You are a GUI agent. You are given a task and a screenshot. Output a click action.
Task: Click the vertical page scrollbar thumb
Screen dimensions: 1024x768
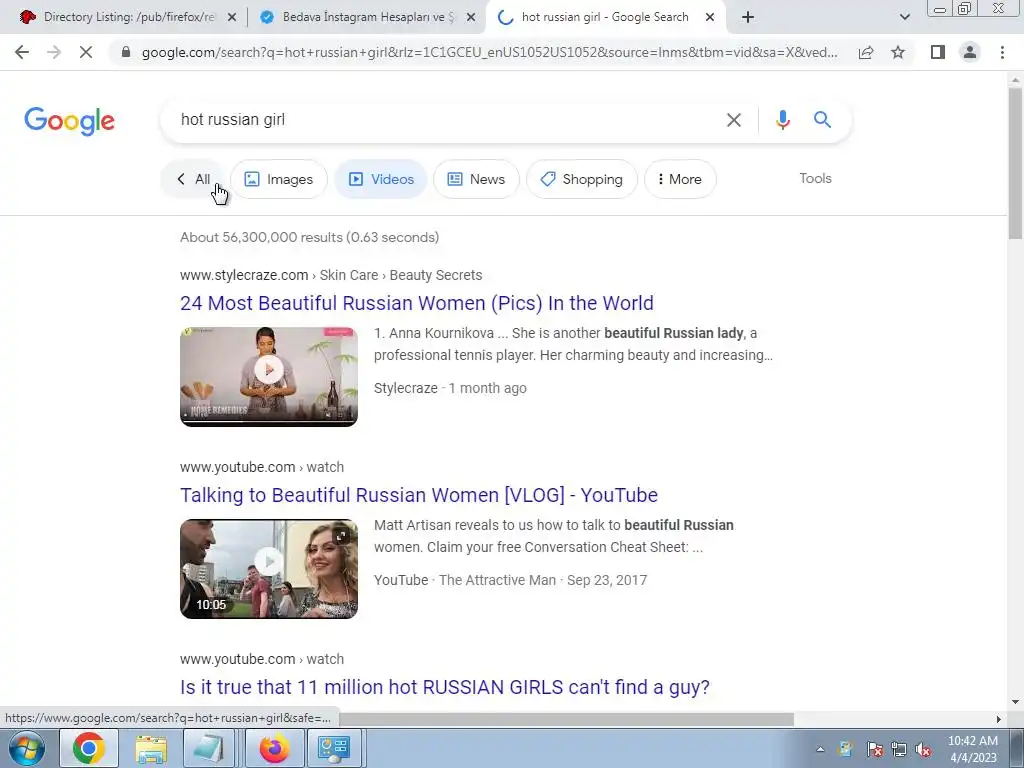pos(1015,163)
